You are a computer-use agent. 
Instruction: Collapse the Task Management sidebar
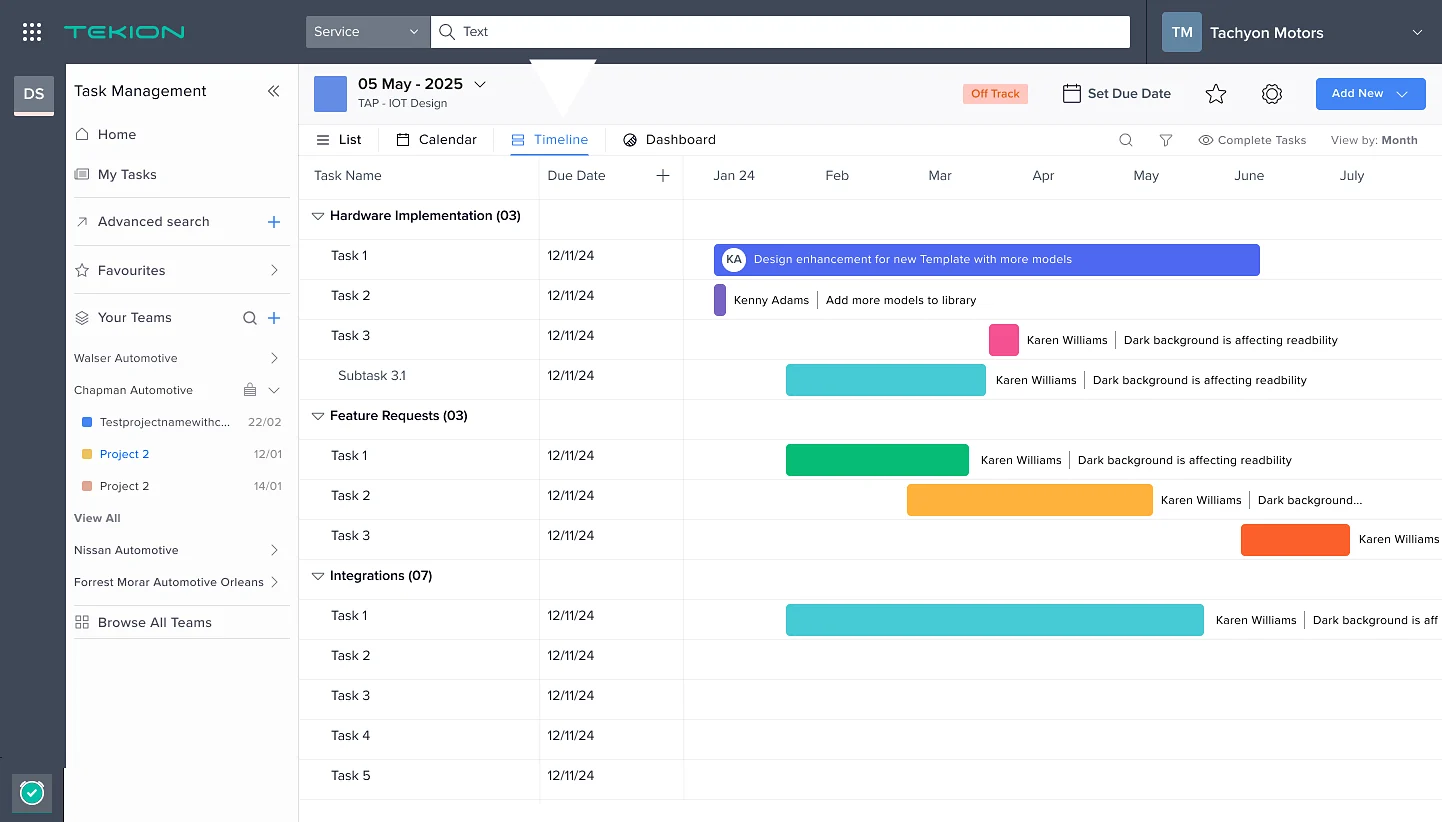point(273,91)
